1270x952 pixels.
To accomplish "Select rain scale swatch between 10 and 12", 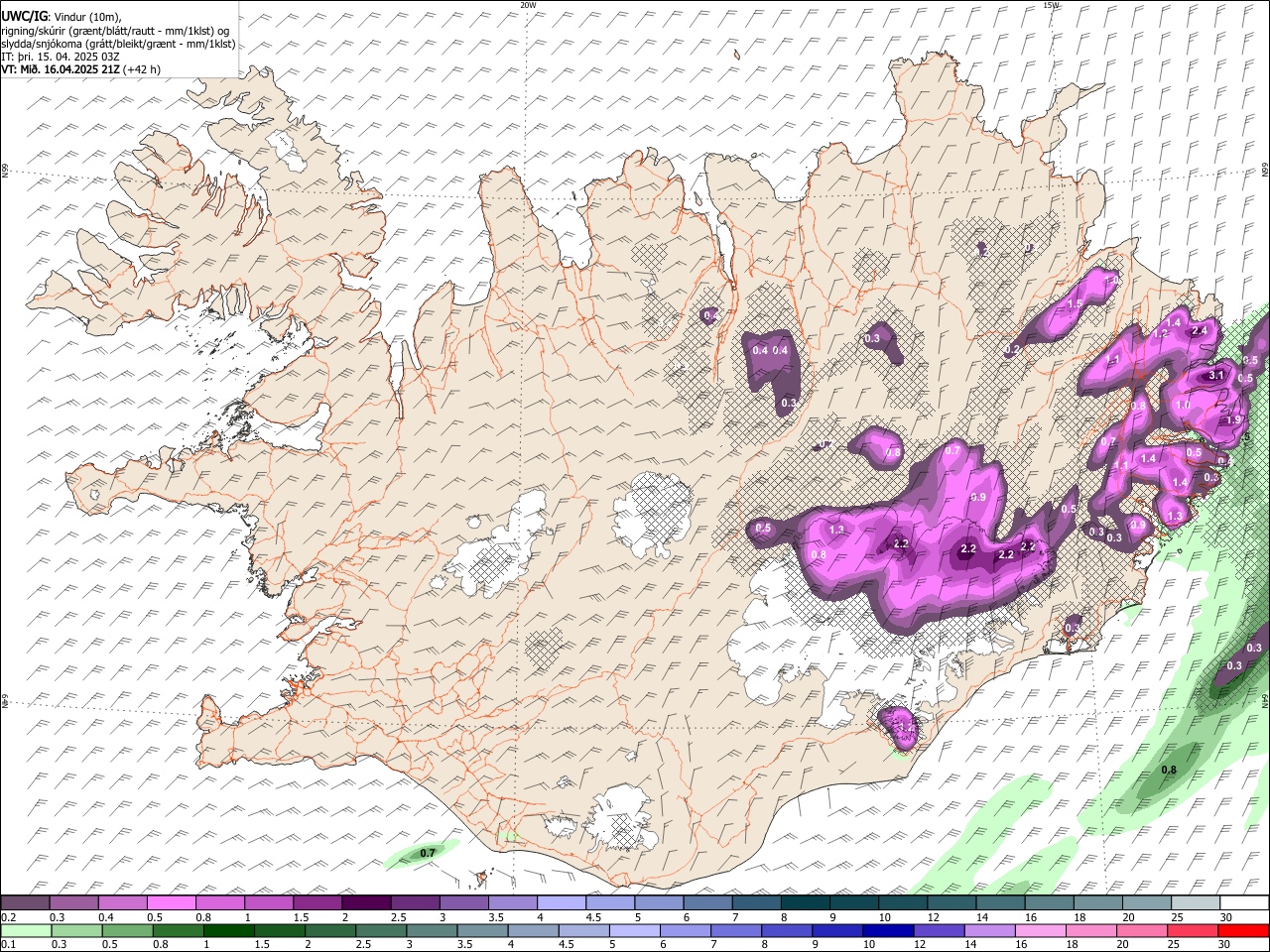I will click(888, 930).
